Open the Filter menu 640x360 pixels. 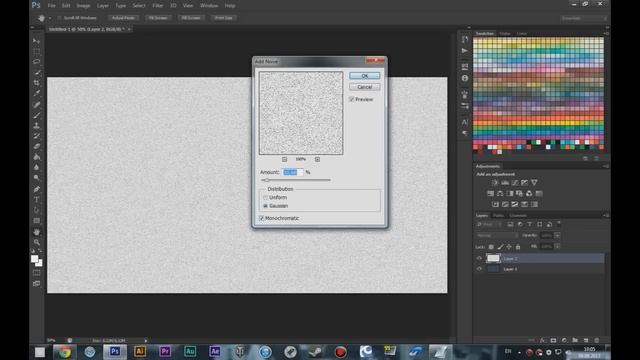point(158,6)
